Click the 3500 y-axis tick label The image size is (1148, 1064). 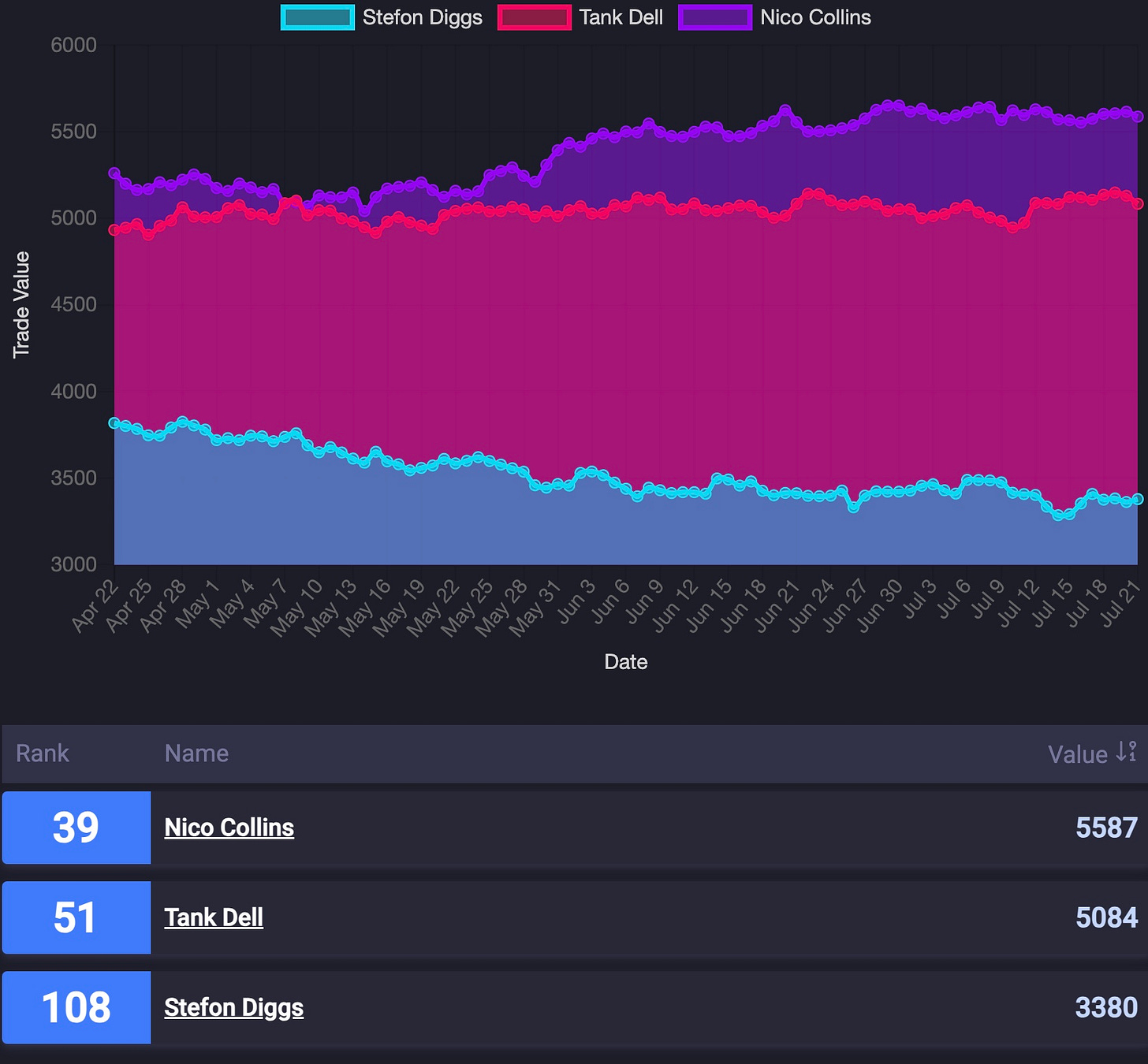point(73,478)
